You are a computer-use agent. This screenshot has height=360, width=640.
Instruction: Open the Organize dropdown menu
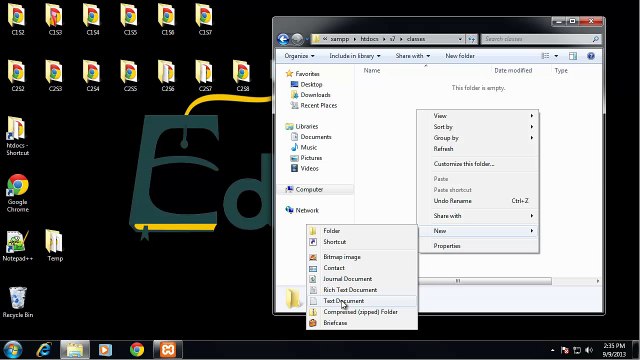click(299, 56)
